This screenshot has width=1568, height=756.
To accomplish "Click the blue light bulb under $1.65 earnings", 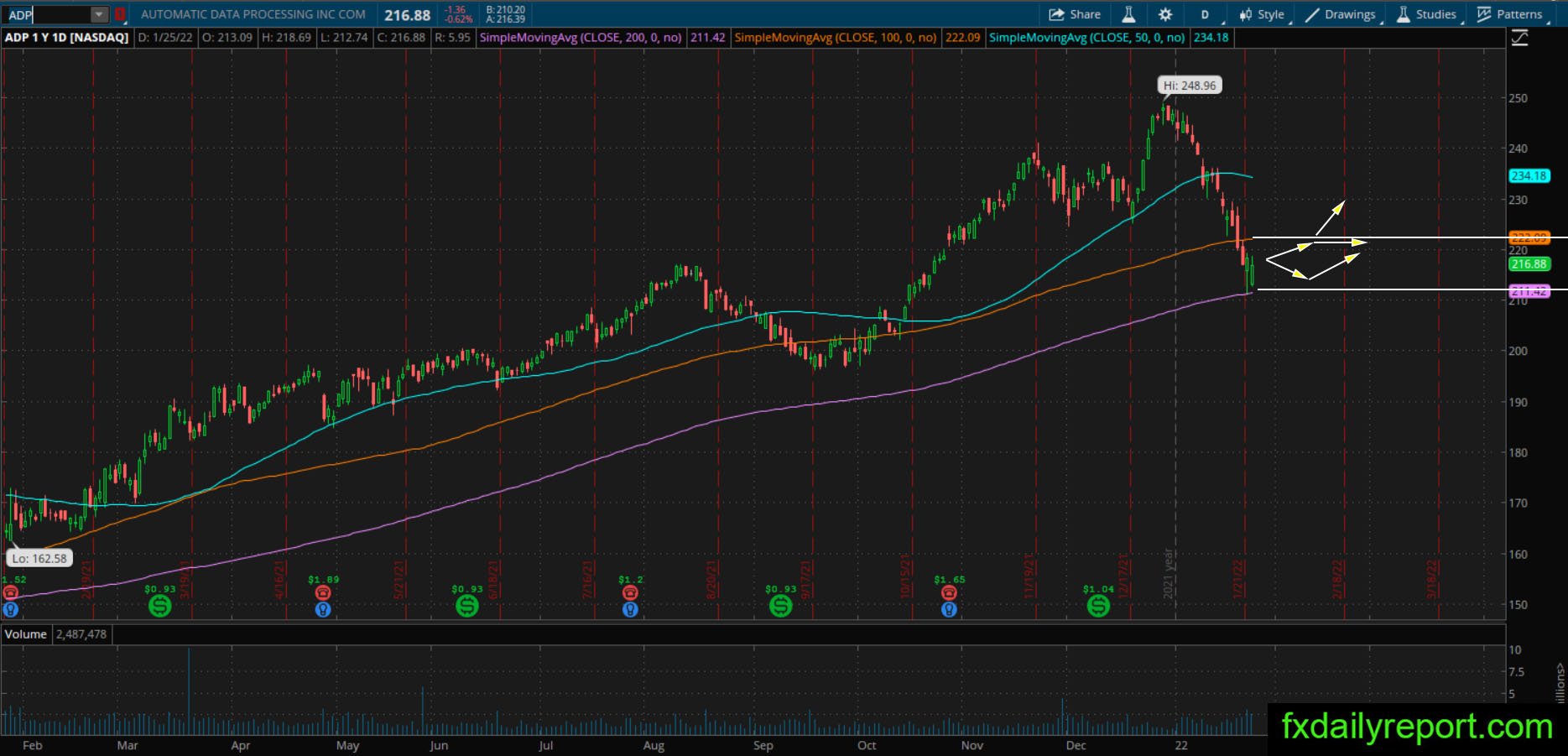I will tap(949, 609).
